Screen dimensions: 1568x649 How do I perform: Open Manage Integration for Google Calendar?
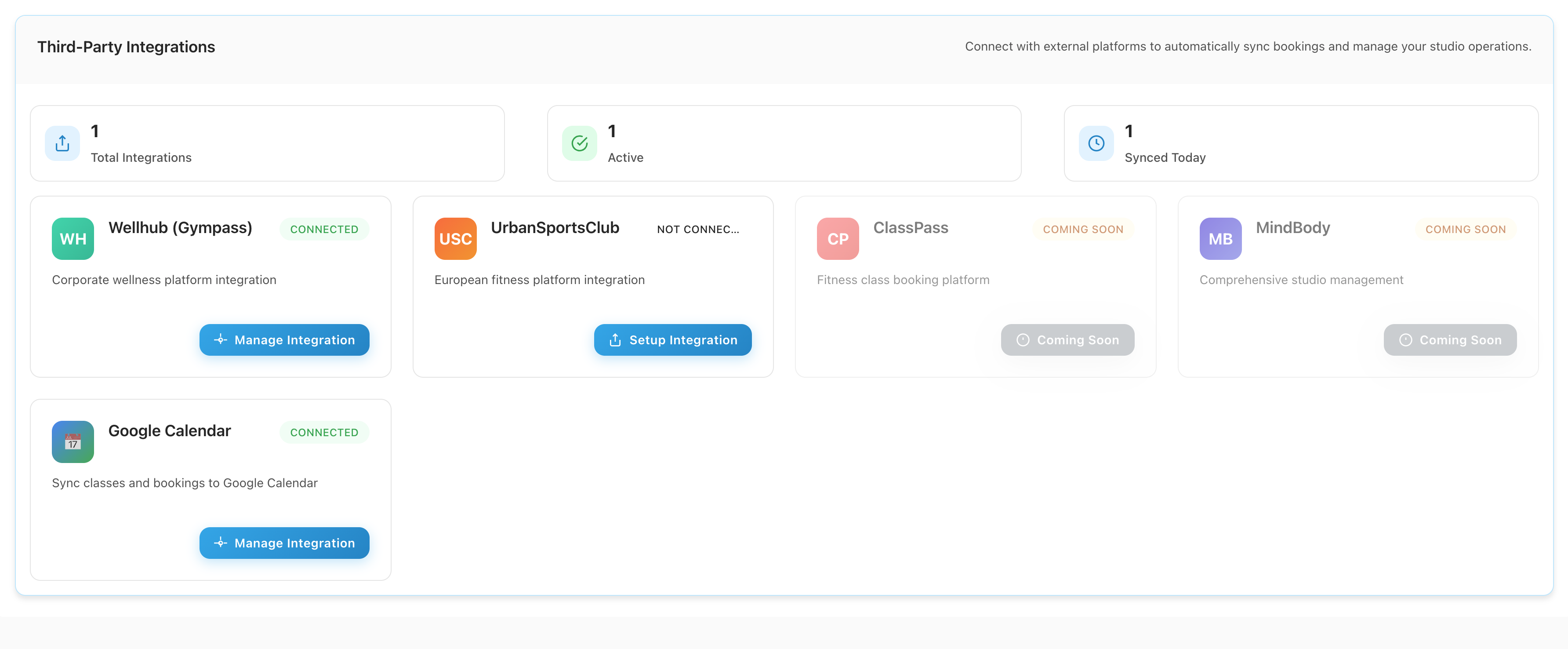[x=284, y=543]
